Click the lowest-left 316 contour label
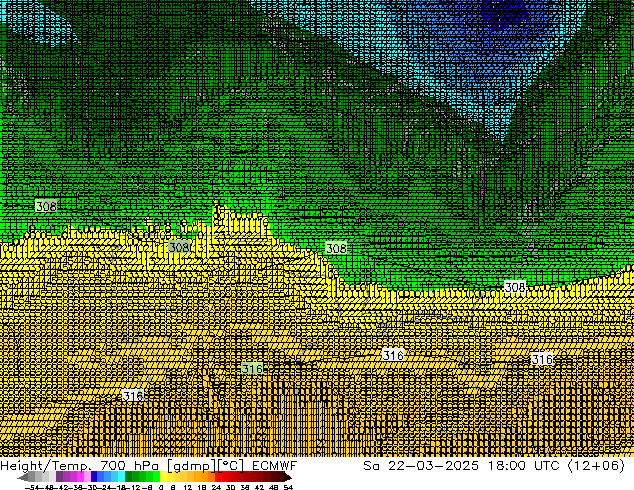634x490 pixels. pos(133,395)
